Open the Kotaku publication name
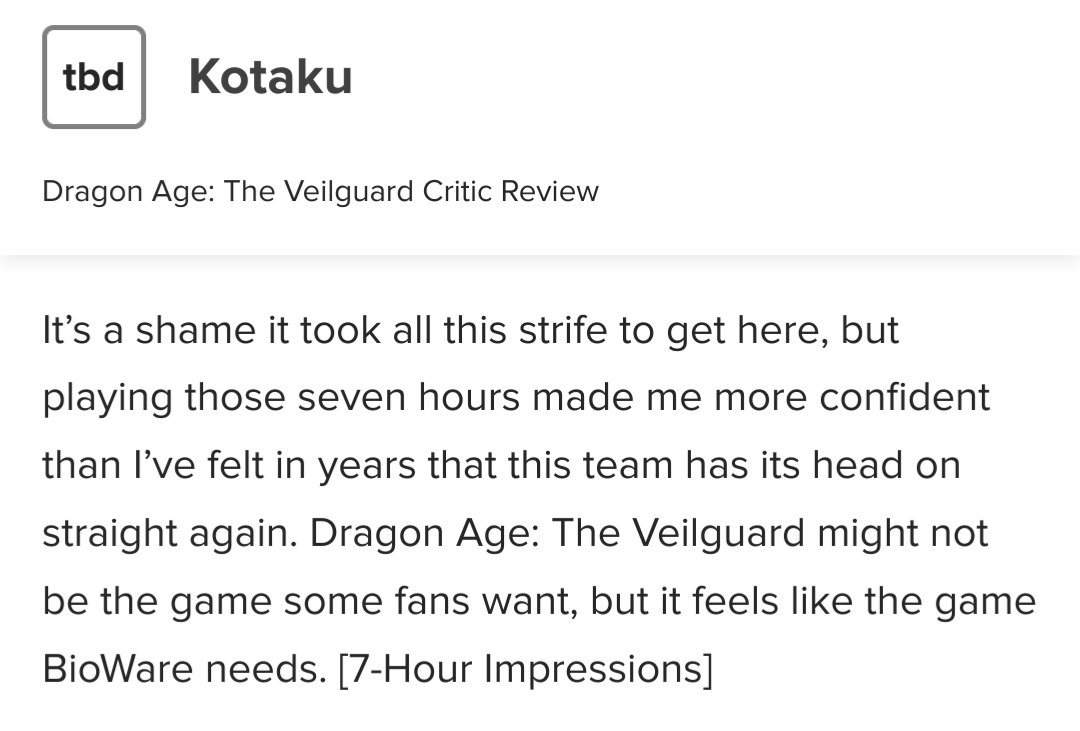This screenshot has width=1080, height=731. tap(270, 77)
